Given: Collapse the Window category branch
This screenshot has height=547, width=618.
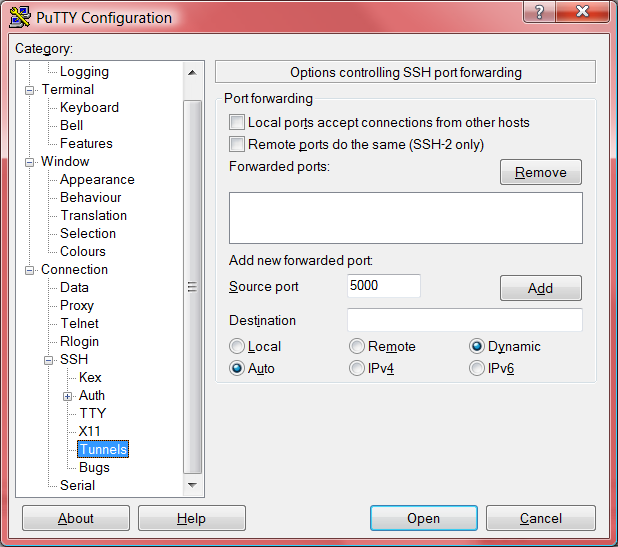Looking at the screenshot, I should pyautogui.click(x=29, y=162).
